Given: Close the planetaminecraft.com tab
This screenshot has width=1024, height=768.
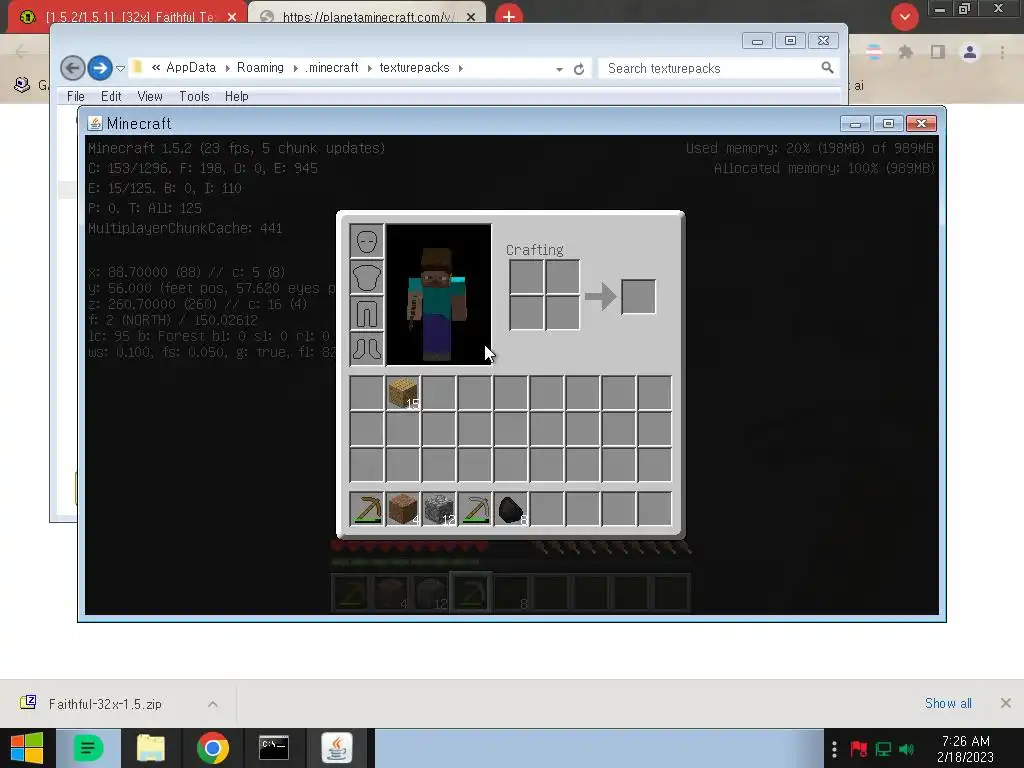Looking at the screenshot, I should [x=471, y=17].
